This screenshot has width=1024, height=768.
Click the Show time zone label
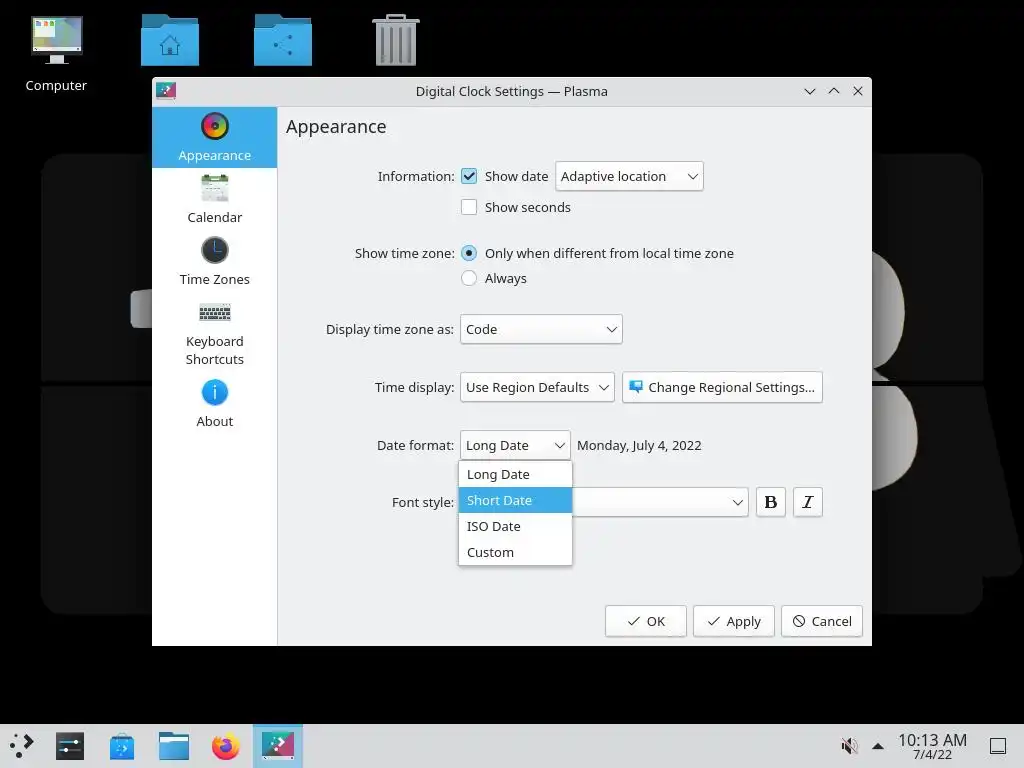coord(404,253)
